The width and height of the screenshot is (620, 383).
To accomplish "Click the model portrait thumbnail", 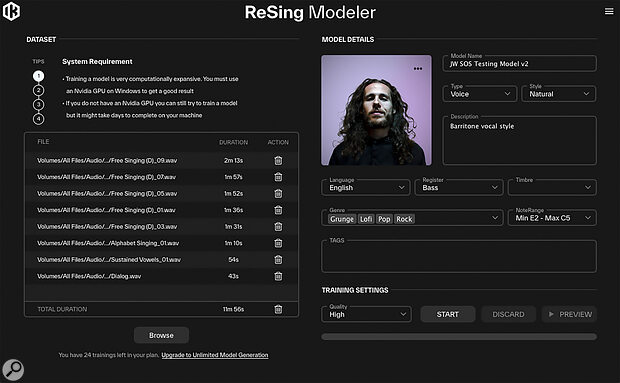I will click(376, 110).
